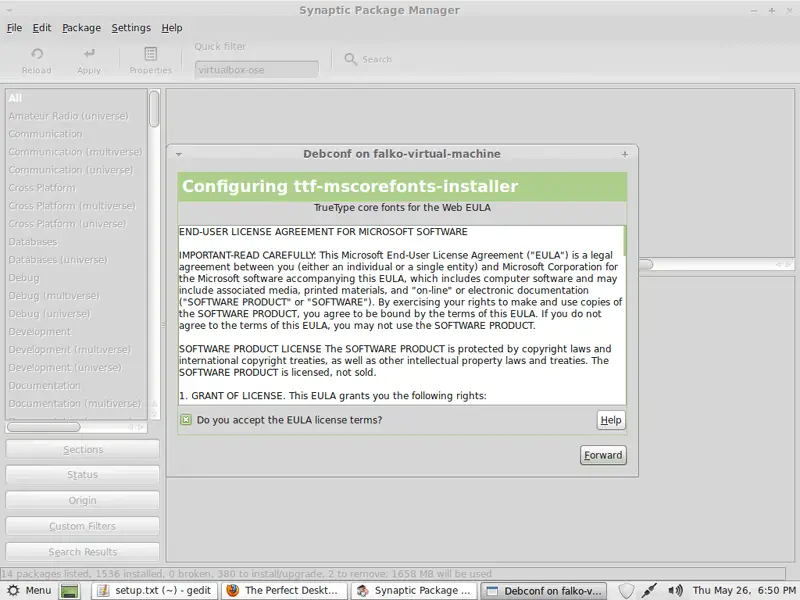Select Documentation (multiverse) section

click(x=77, y=404)
